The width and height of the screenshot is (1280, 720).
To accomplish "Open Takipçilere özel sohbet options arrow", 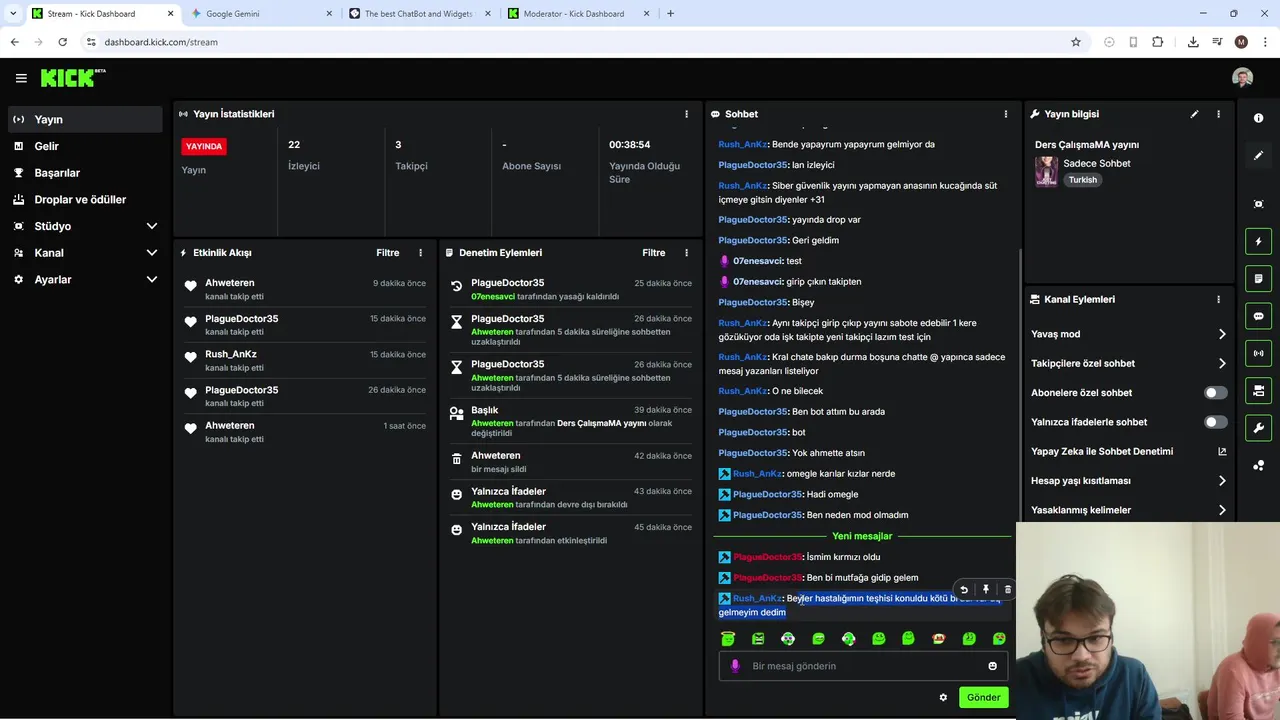I will pos(1221,364).
